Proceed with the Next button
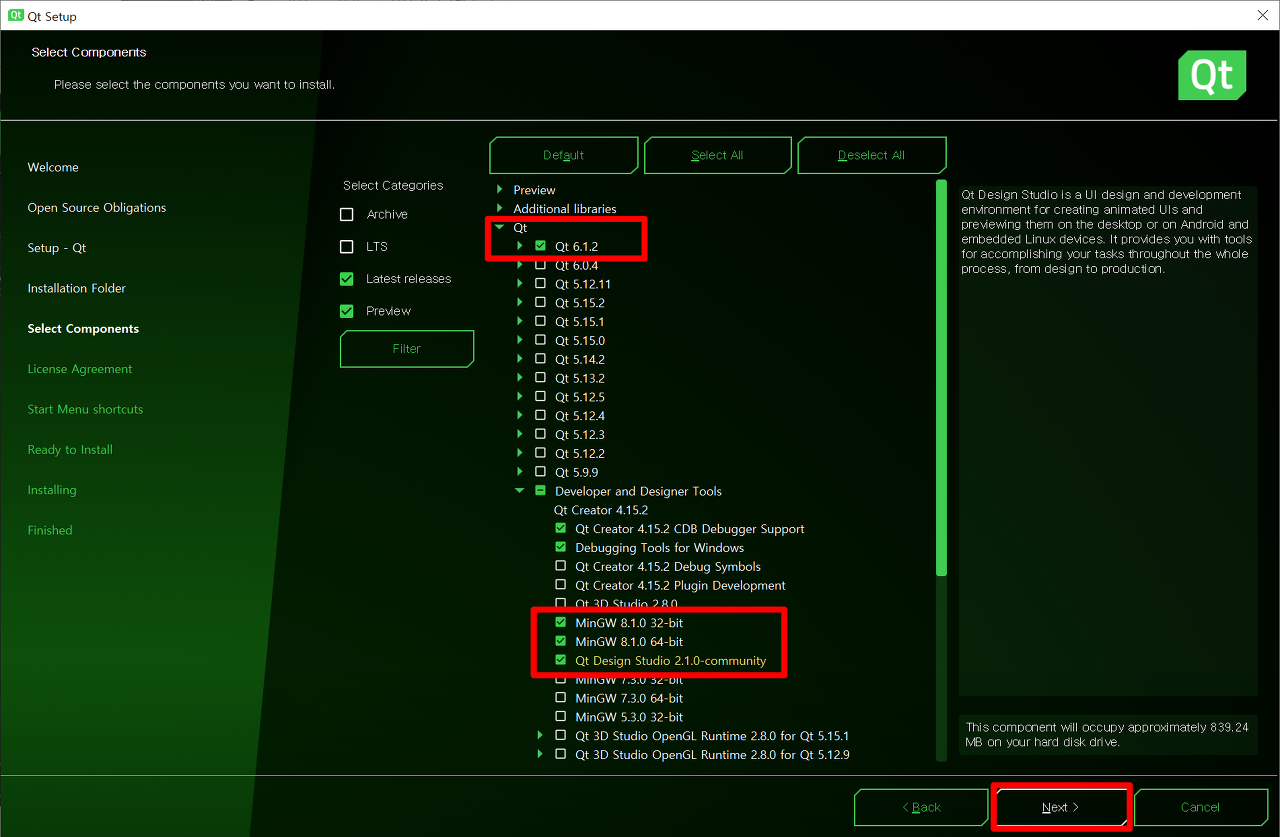This screenshot has height=837, width=1280. (x=1061, y=807)
